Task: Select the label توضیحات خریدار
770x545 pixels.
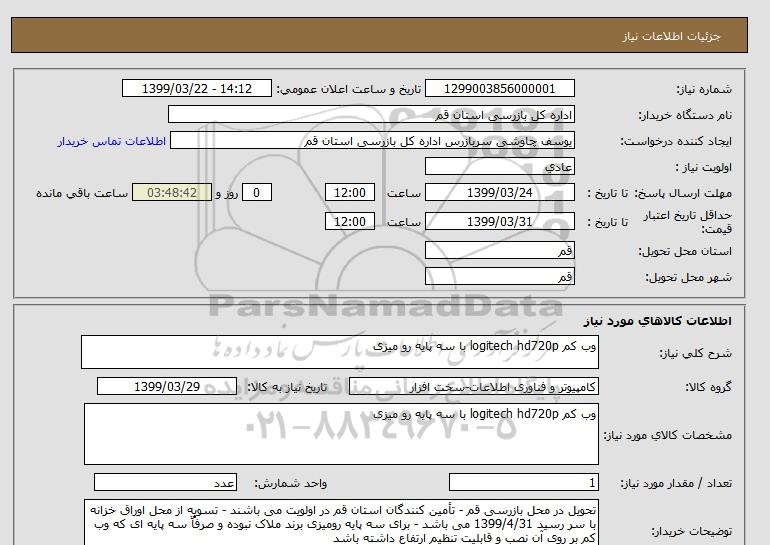Action: tap(691, 531)
